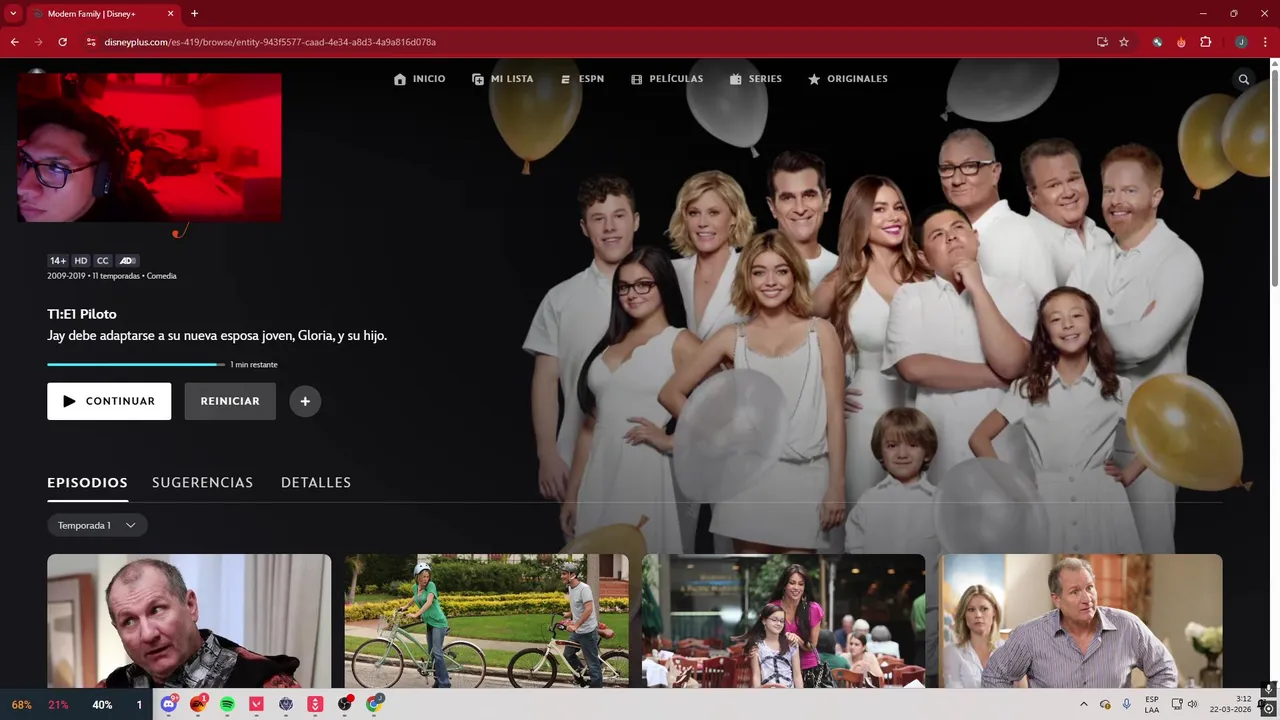Click the address bar URL
This screenshot has width=1280, height=720.
[x=270, y=42]
